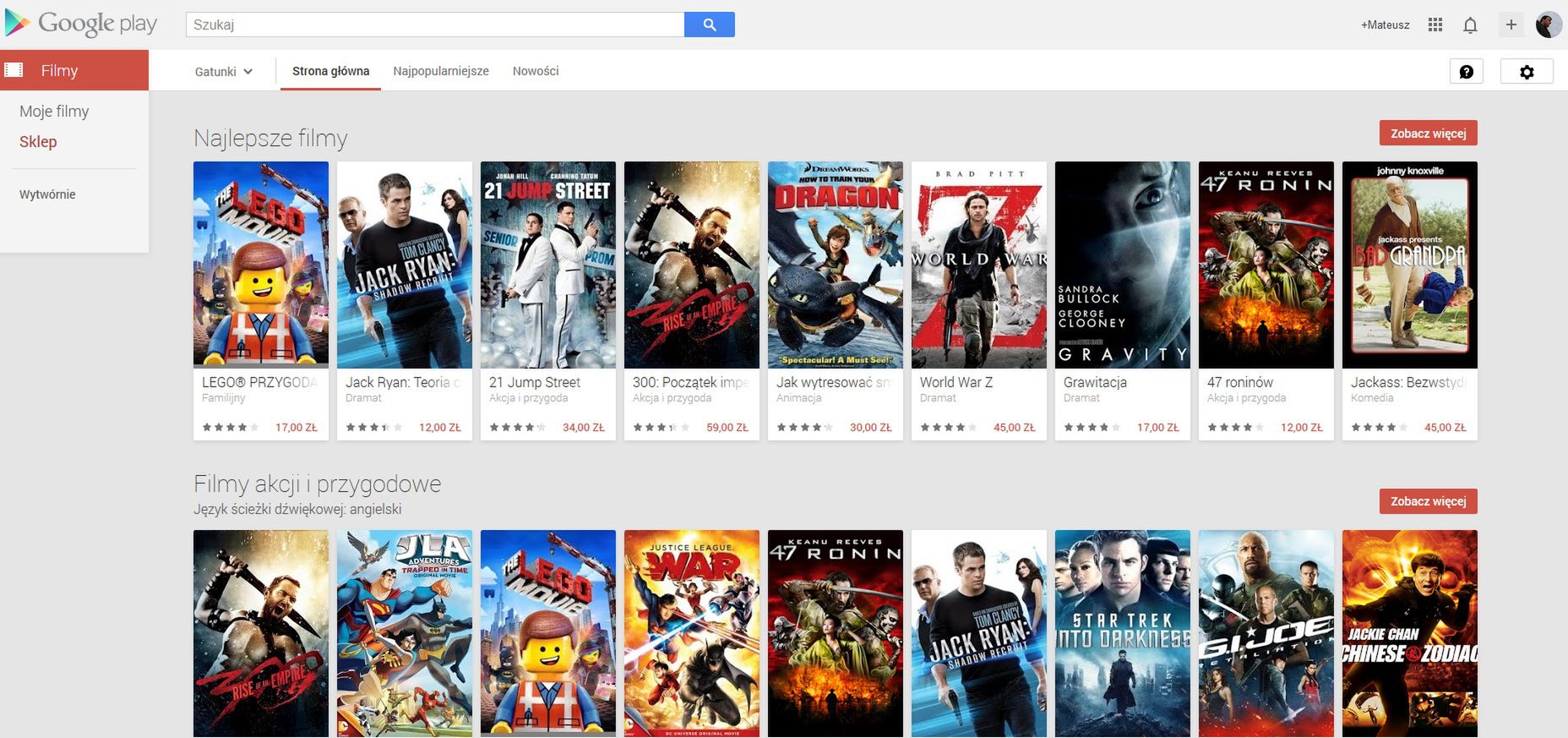The width and height of the screenshot is (1568, 738).
Task: Expand the Gatunki genres dropdown
Action: coord(224,72)
